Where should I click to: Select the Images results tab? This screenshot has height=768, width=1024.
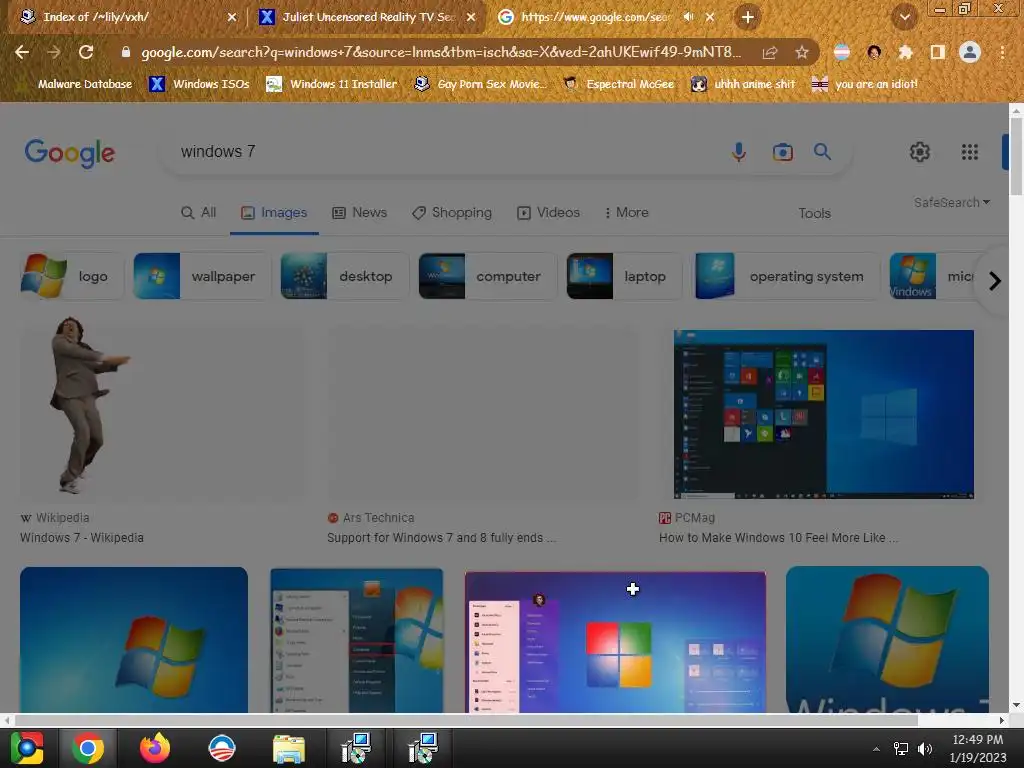(274, 213)
